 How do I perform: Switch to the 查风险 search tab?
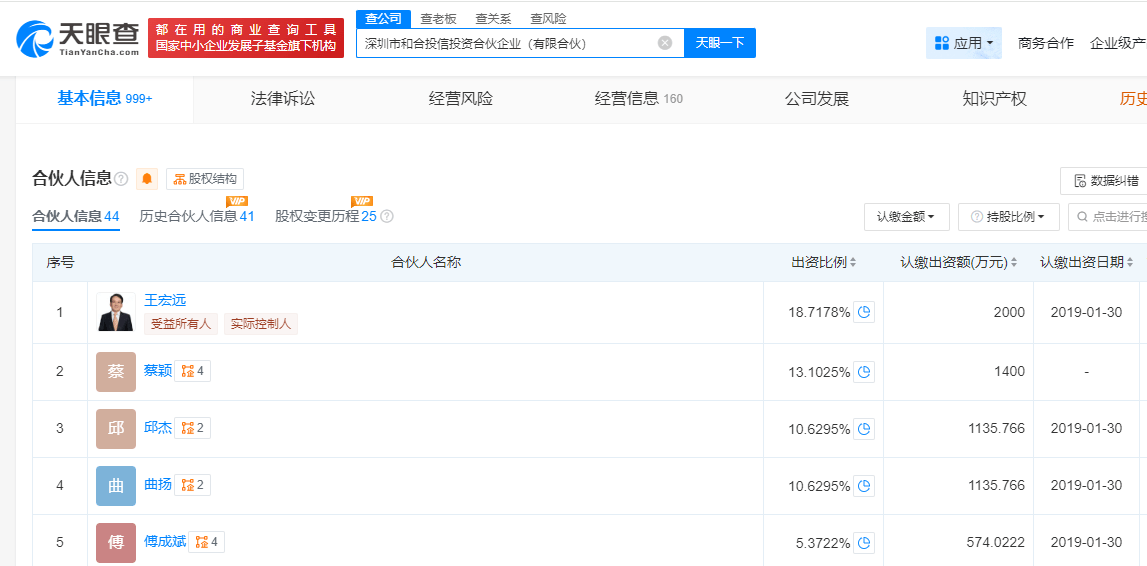(x=548, y=19)
